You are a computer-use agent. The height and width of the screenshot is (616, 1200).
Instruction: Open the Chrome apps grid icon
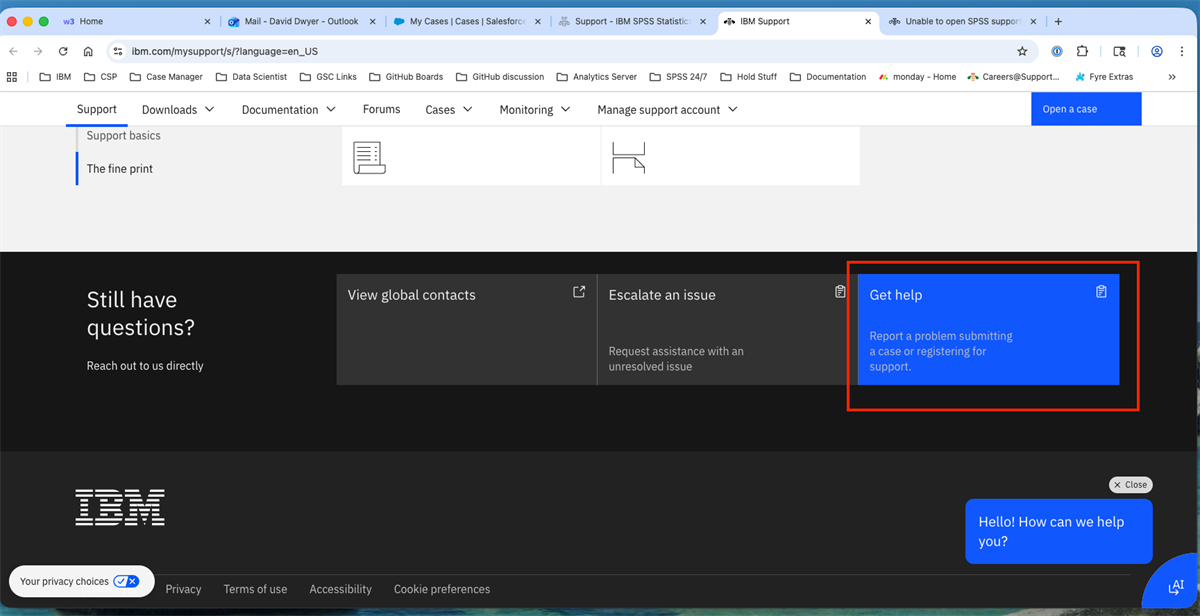[12, 77]
